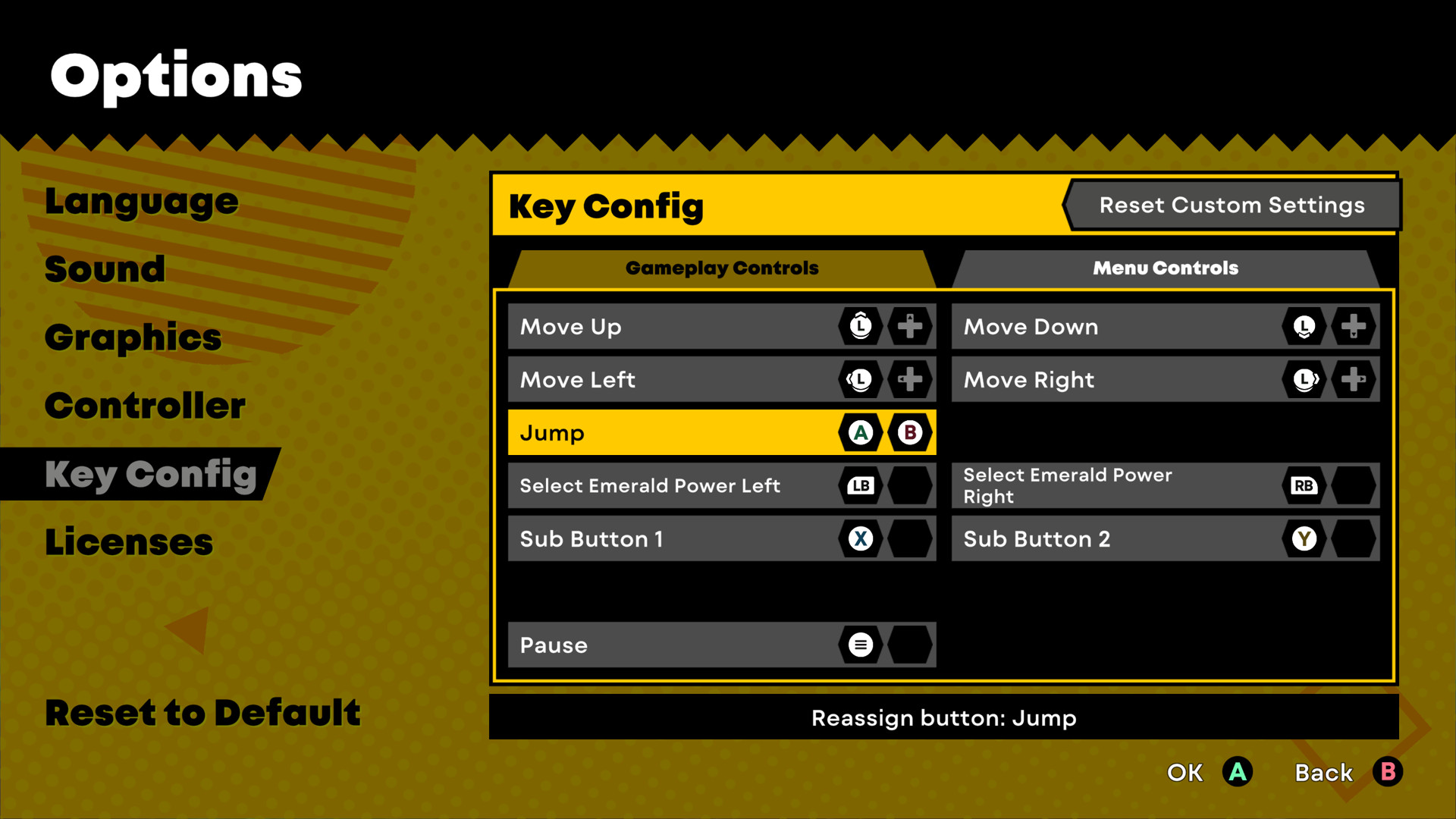Click the A button icon for Jump
This screenshot has width=1456, height=819.
859,432
